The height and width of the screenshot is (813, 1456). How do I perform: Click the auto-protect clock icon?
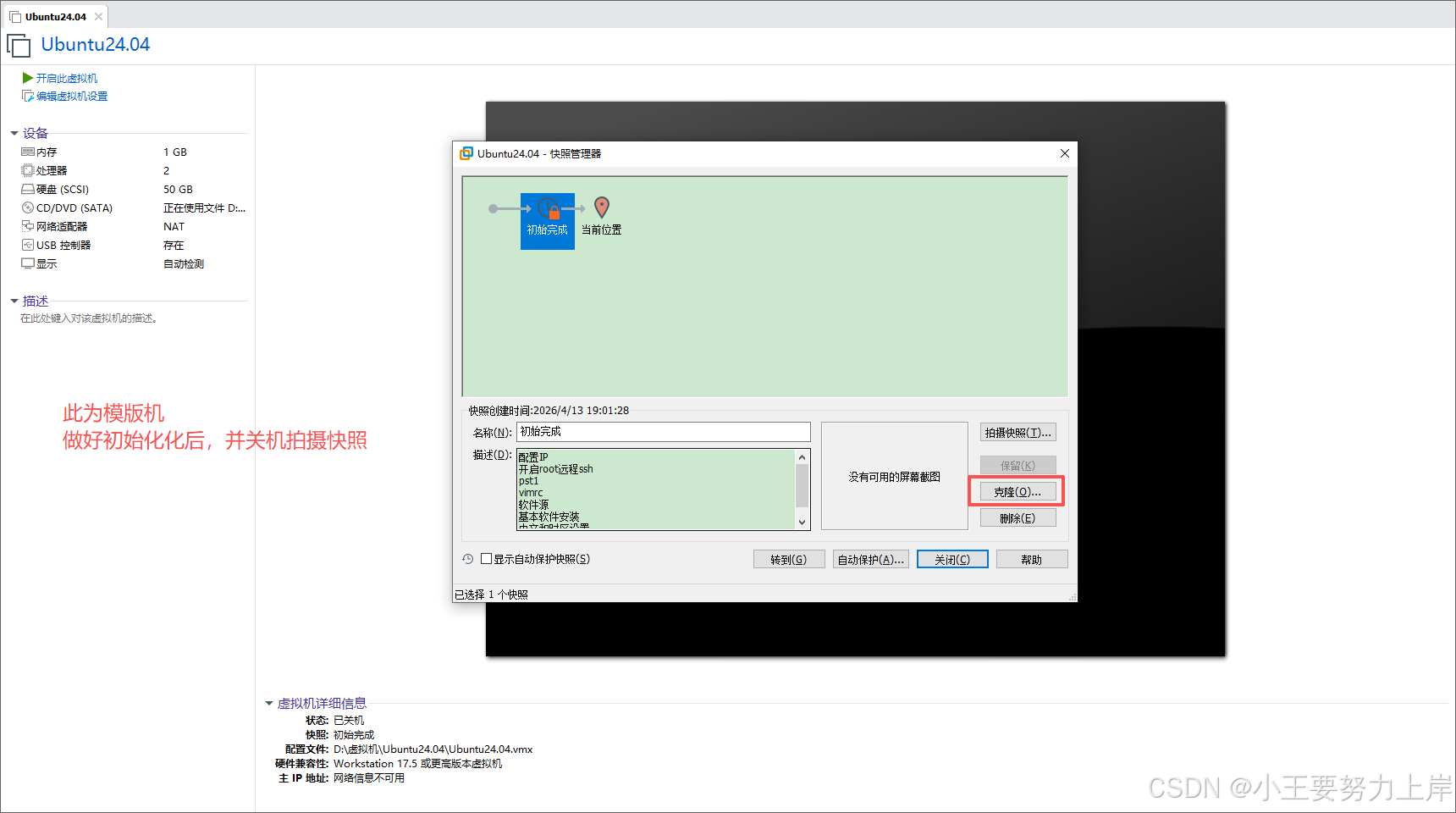click(x=468, y=559)
